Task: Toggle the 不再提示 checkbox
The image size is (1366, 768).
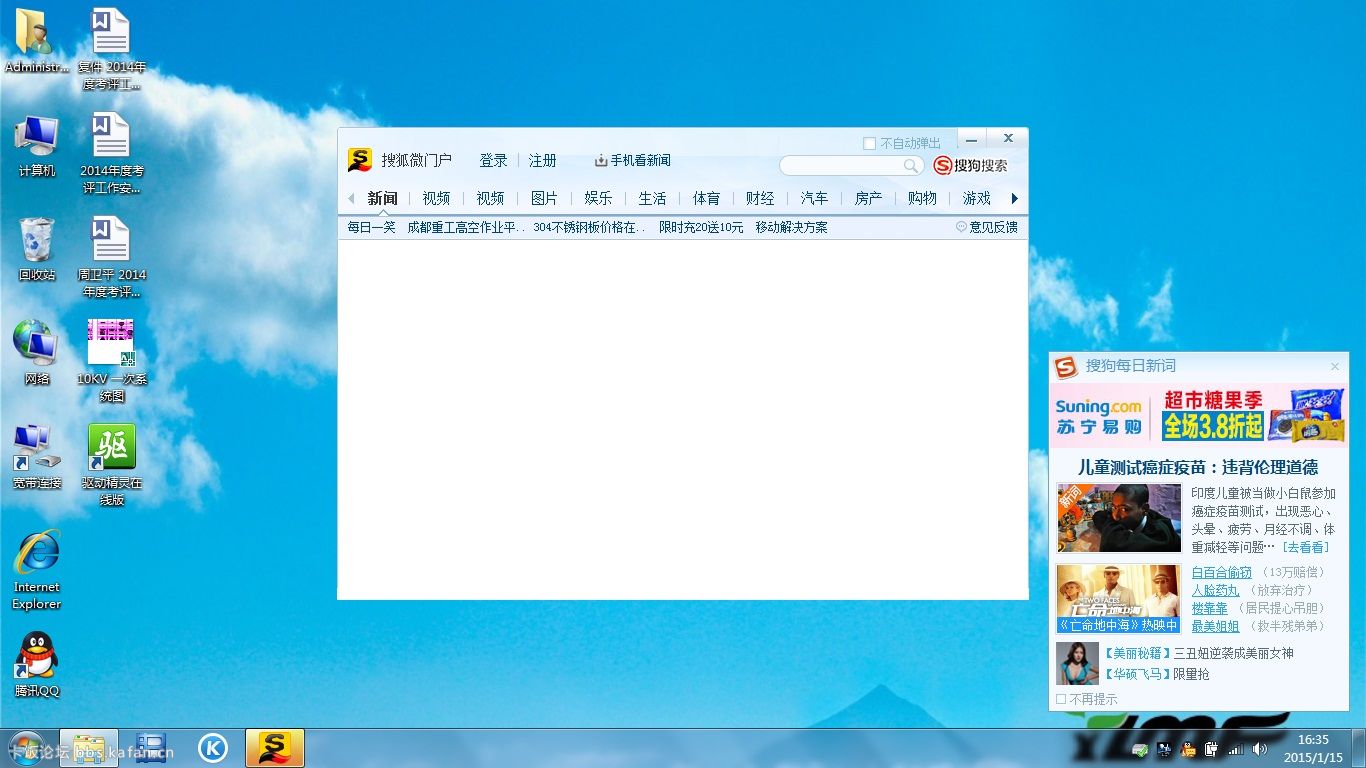Action: [x=1061, y=699]
